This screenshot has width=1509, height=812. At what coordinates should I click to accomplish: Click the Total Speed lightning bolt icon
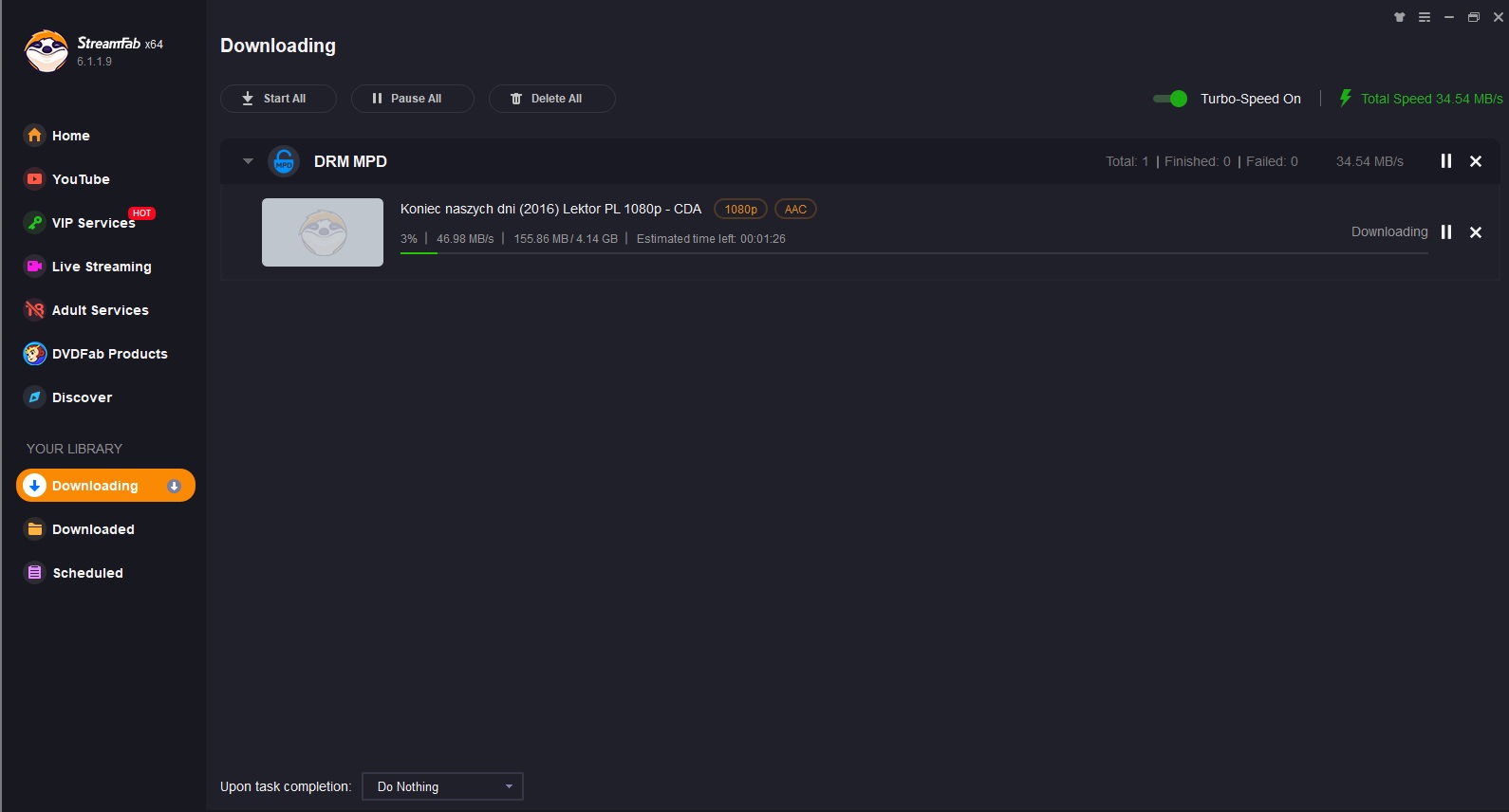(1345, 98)
